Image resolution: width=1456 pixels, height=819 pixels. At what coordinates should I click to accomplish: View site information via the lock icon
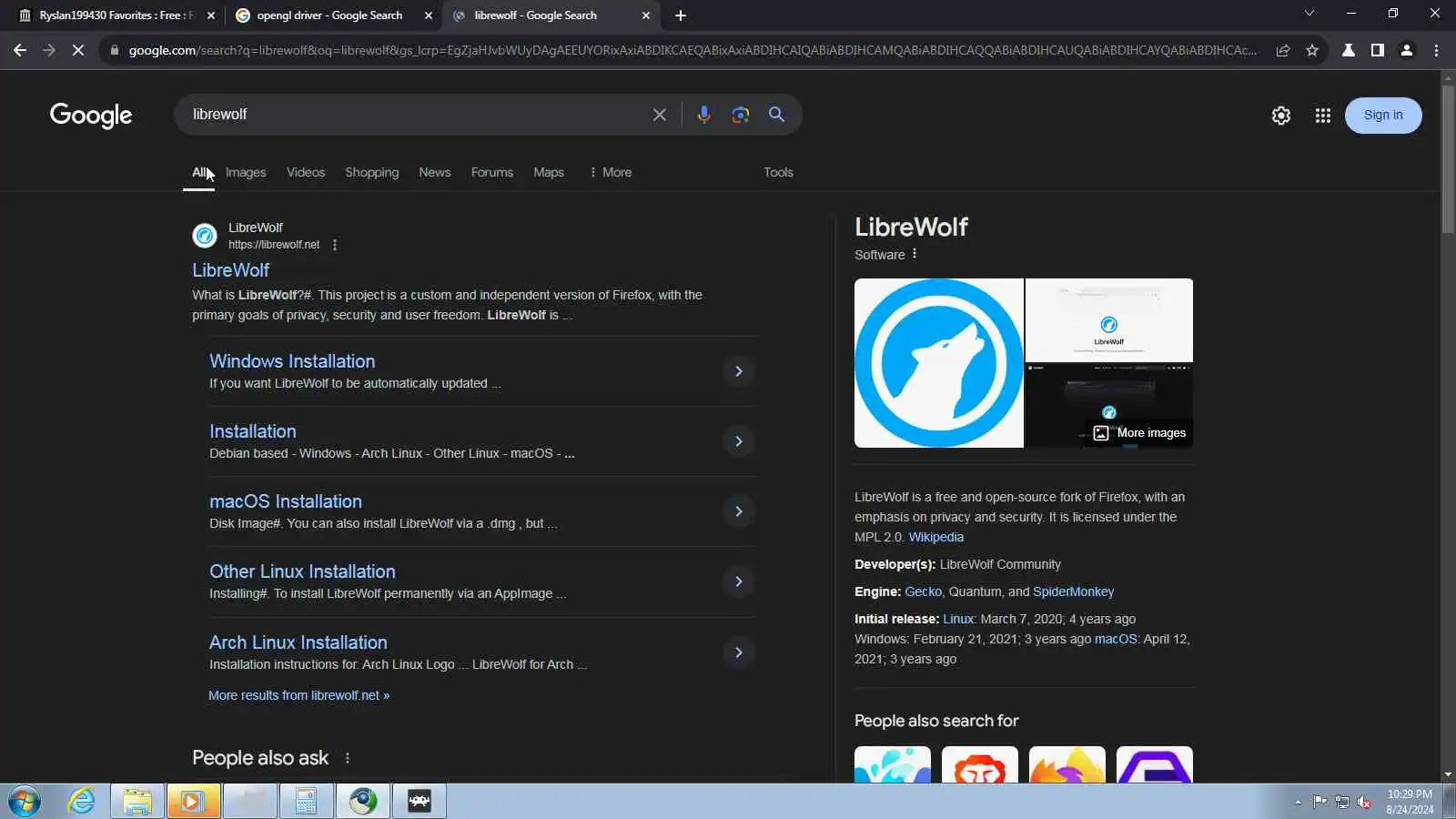(x=114, y=50)
